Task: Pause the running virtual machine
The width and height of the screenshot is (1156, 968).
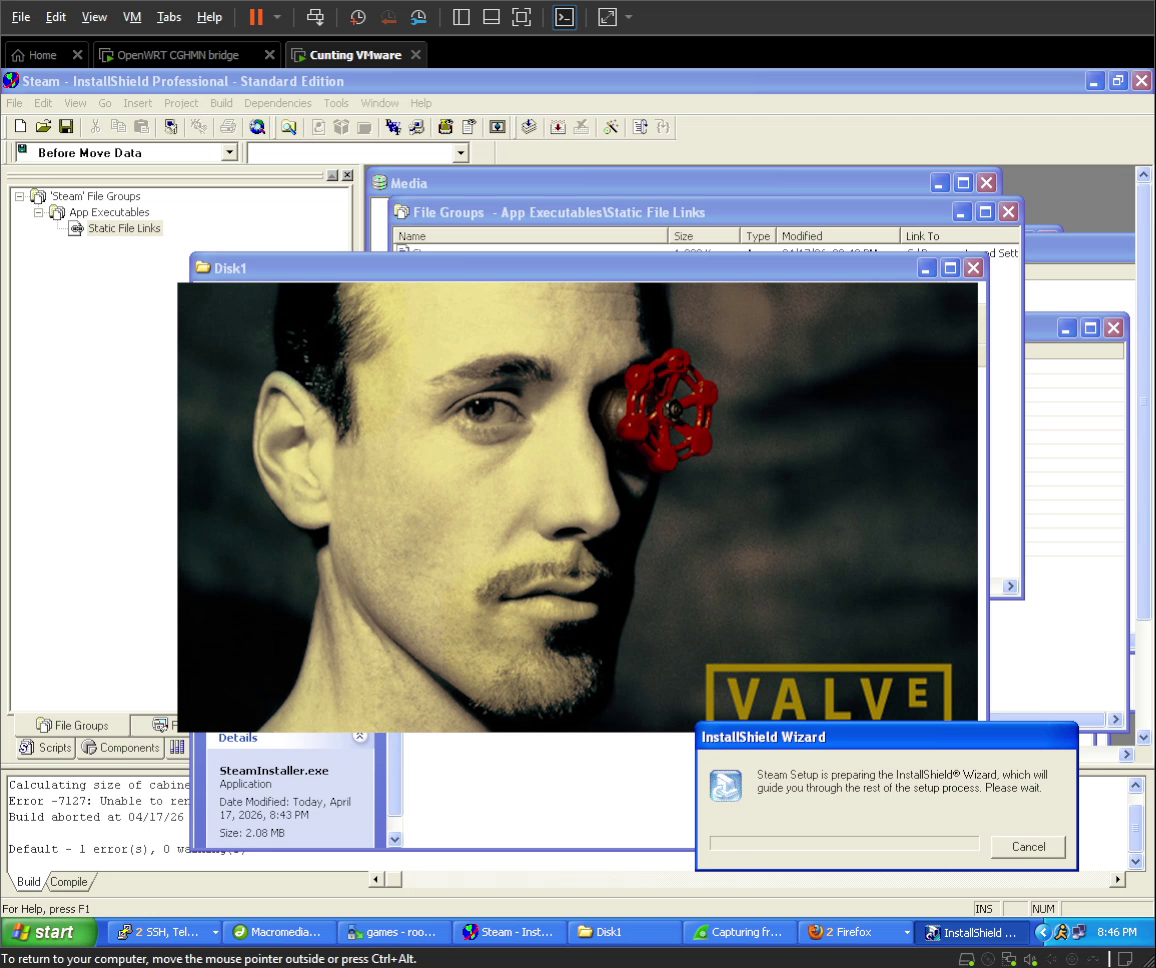Action: (256, 17)
